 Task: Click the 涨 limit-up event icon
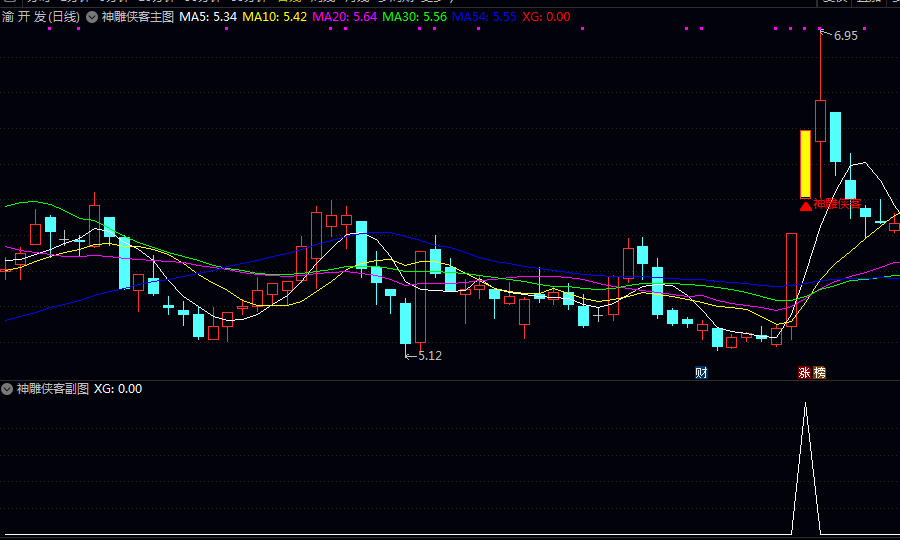[804, 373]
